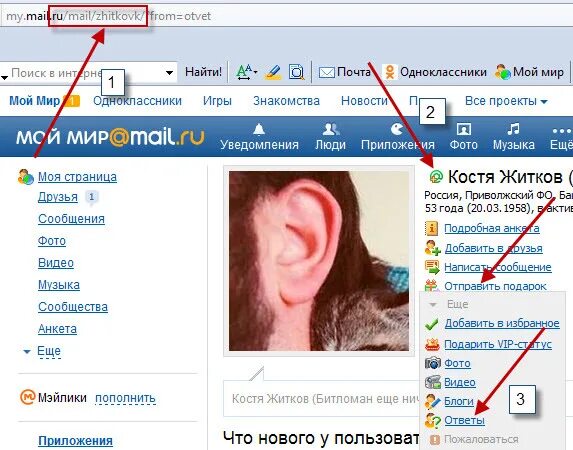
Task: Open Сообщества in the left sidebar
Action: coord(73,307)
